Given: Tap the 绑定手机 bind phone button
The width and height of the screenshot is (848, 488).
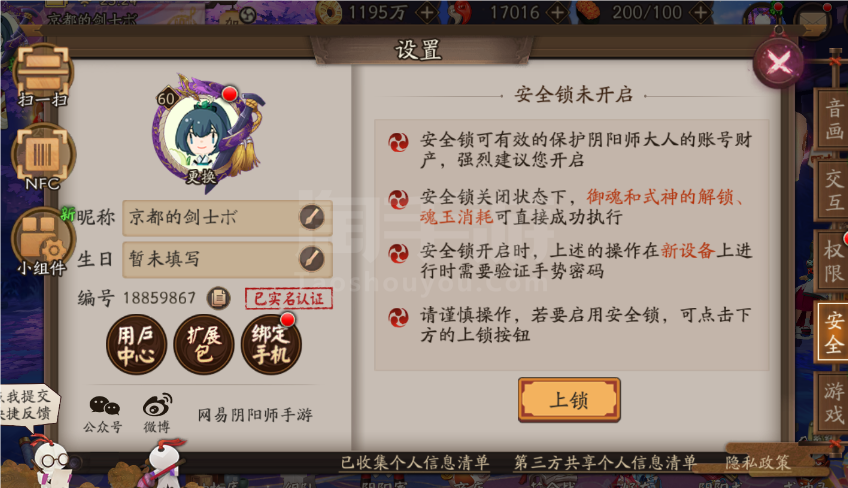Looking at the screenshot, I should point(271,345).
